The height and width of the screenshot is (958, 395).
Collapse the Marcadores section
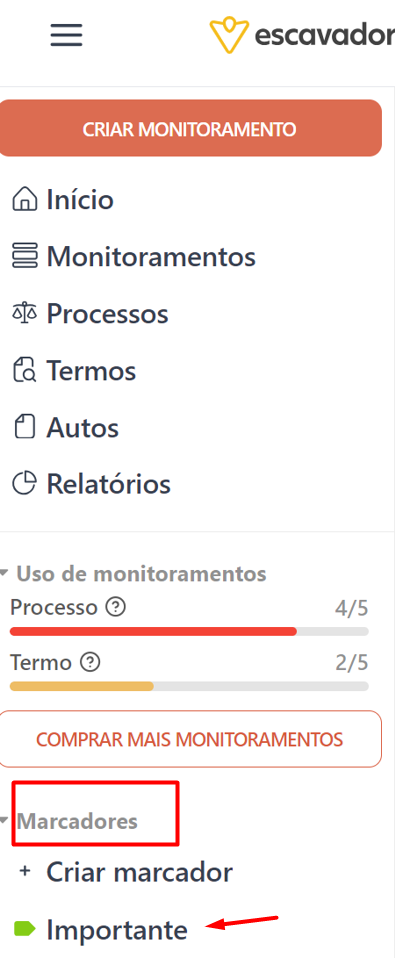(x=5, y=820)
